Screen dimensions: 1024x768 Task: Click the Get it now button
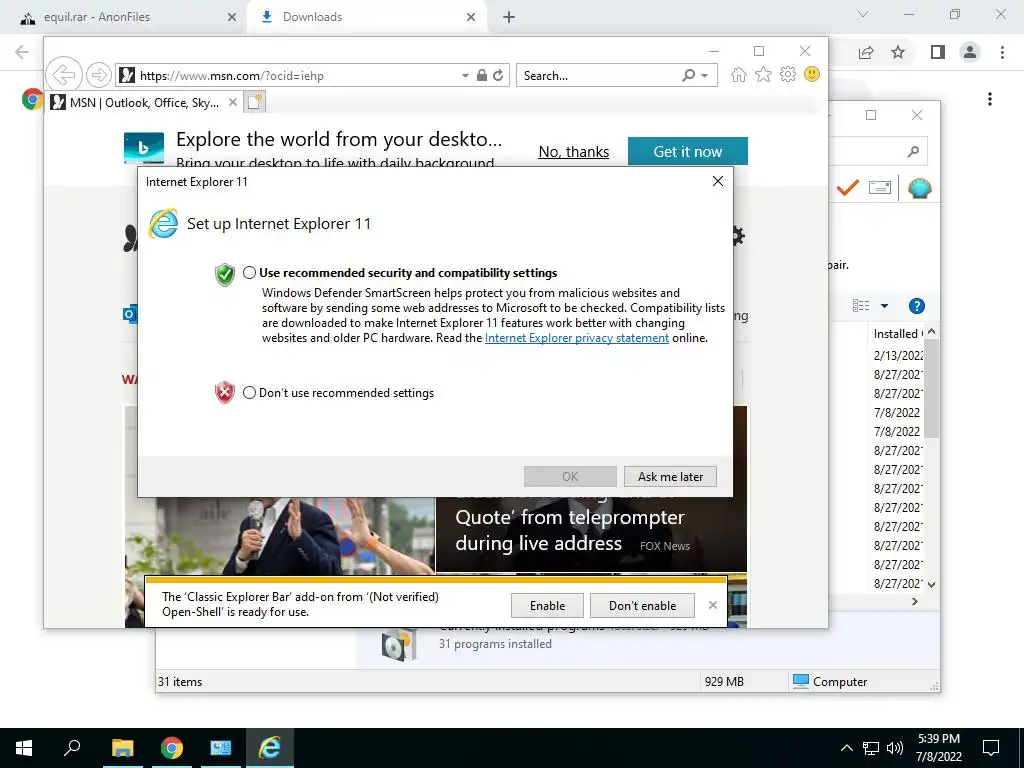pos(688,152)
